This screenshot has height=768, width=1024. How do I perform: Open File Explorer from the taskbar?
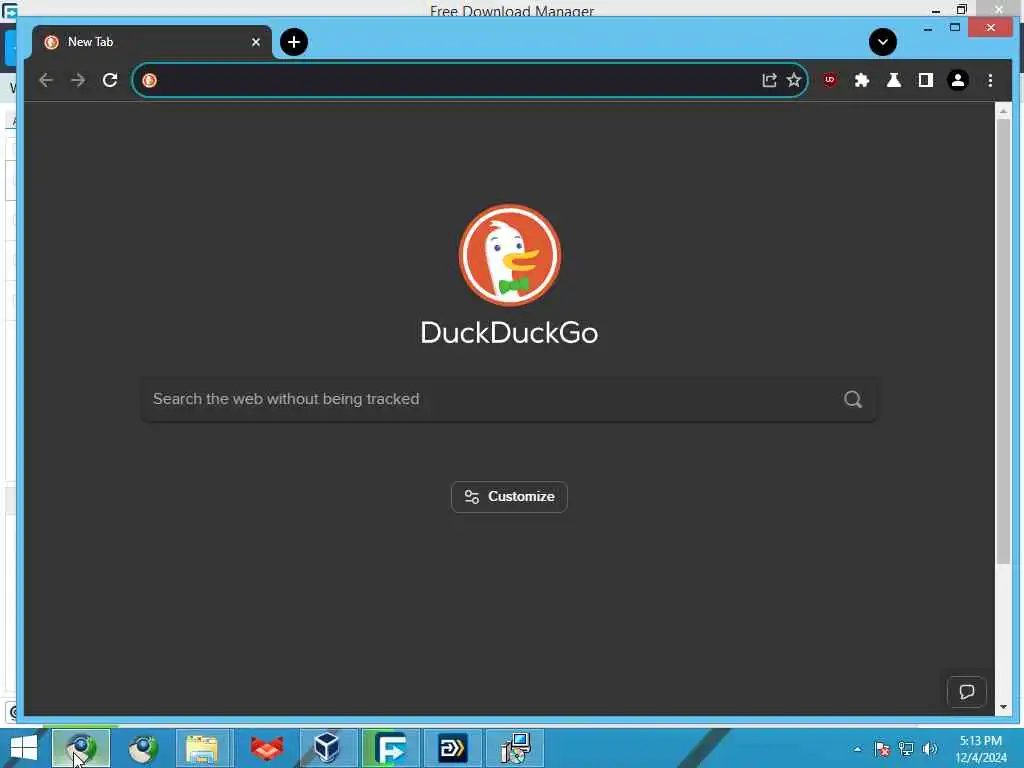pos(203,748)
